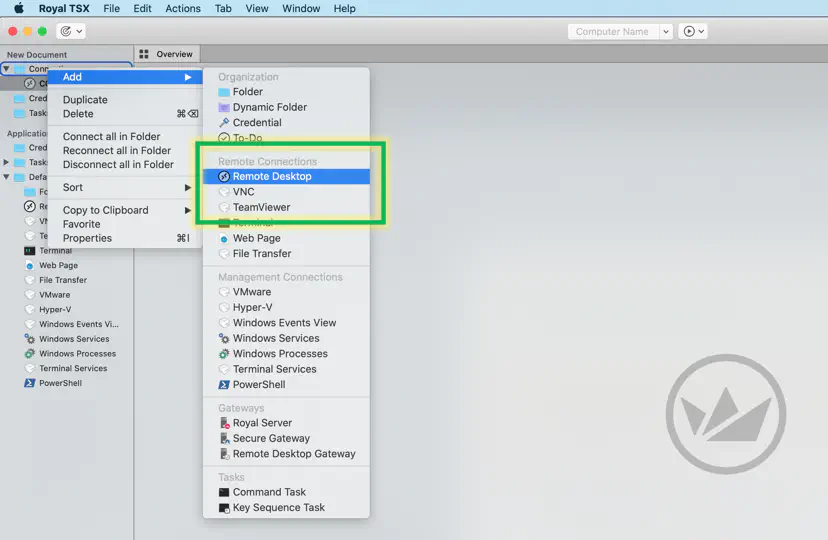This screenshot has width=828, height=540.
Task: Select Terminal Services in sidebar tree
Action: click(73, 369)
